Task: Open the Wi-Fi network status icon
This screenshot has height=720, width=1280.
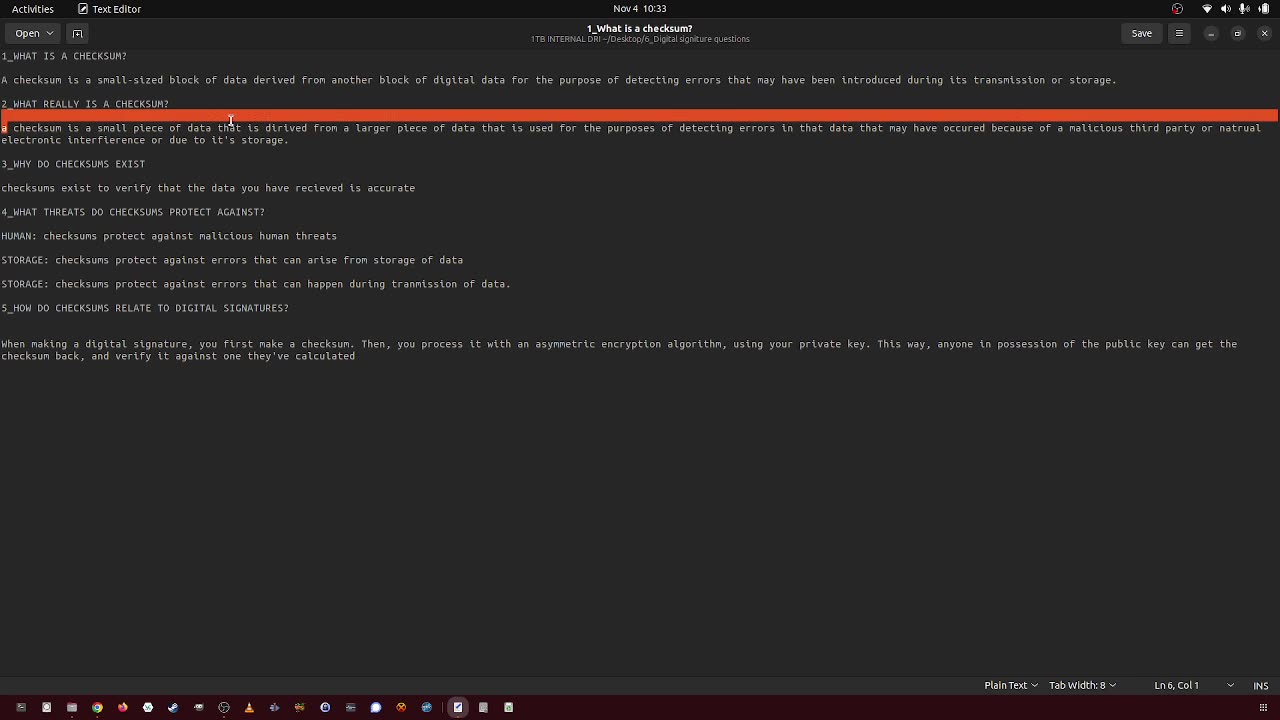Action: click(1207, 9)
